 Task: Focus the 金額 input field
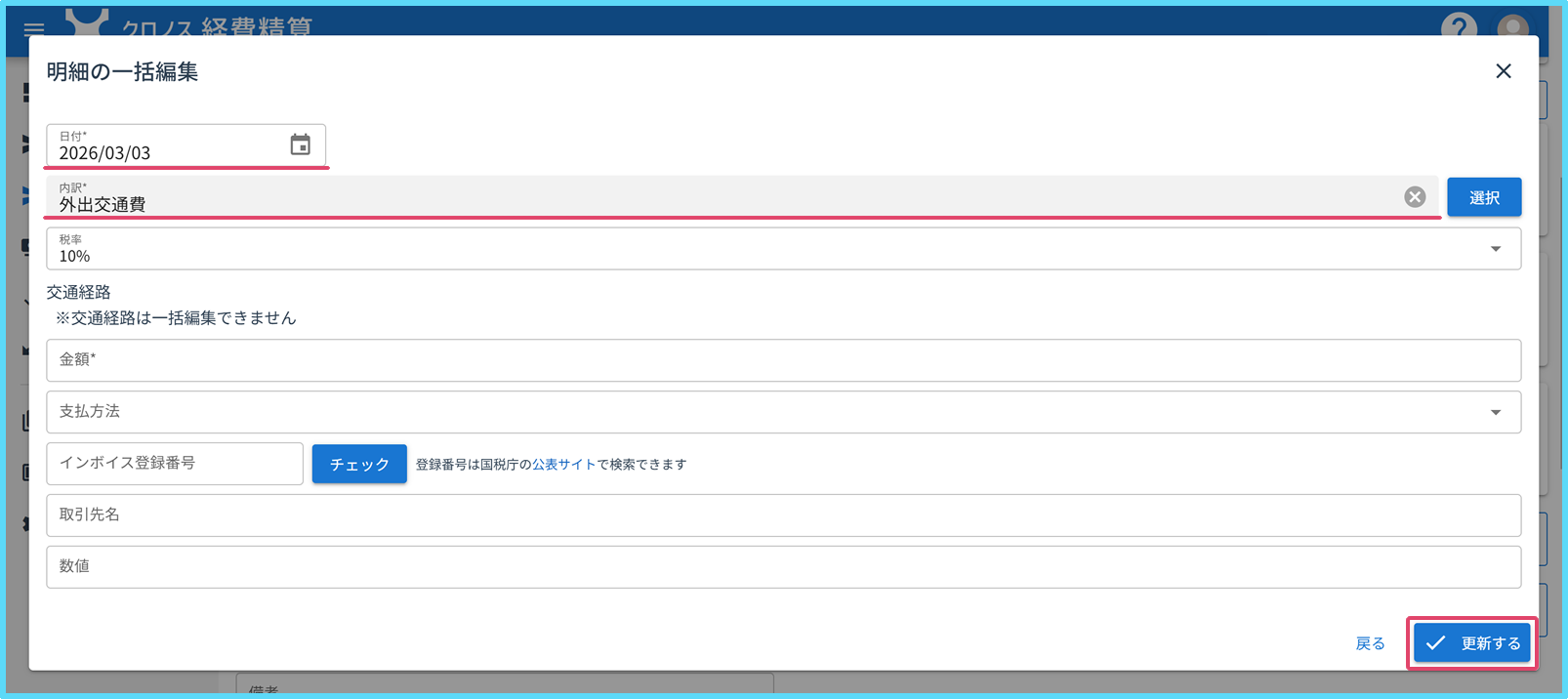(781, 360)
